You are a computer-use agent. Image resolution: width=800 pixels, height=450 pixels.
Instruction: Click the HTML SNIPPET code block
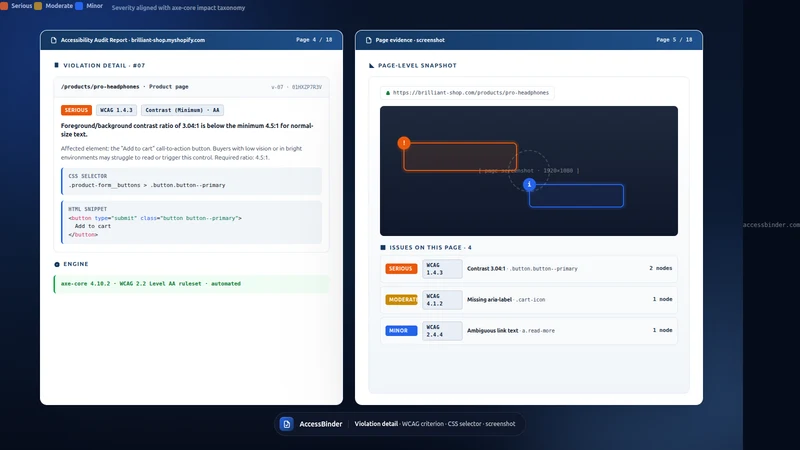[191, 222]
